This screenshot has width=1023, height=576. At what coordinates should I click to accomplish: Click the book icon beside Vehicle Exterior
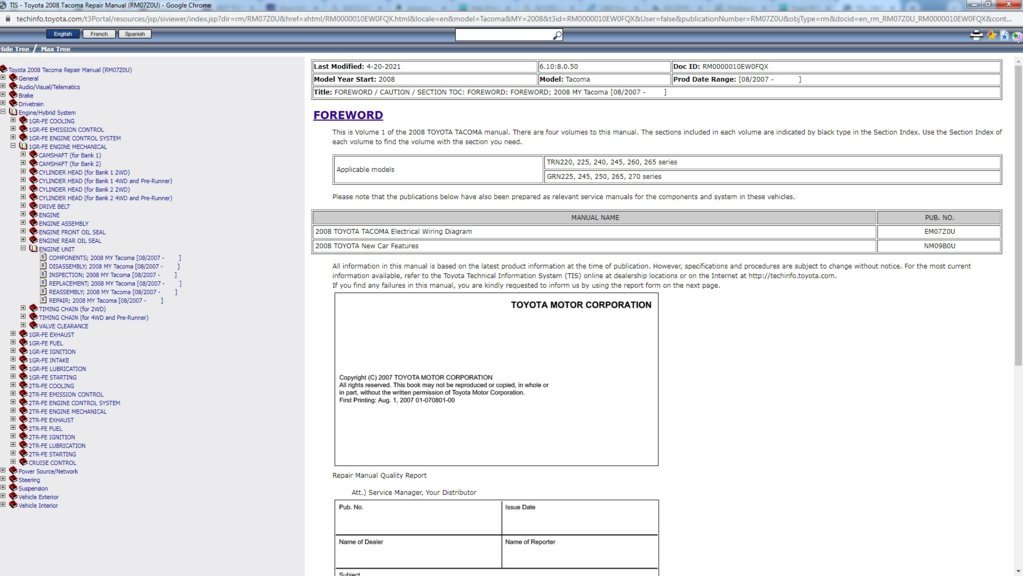pos(13,496)
